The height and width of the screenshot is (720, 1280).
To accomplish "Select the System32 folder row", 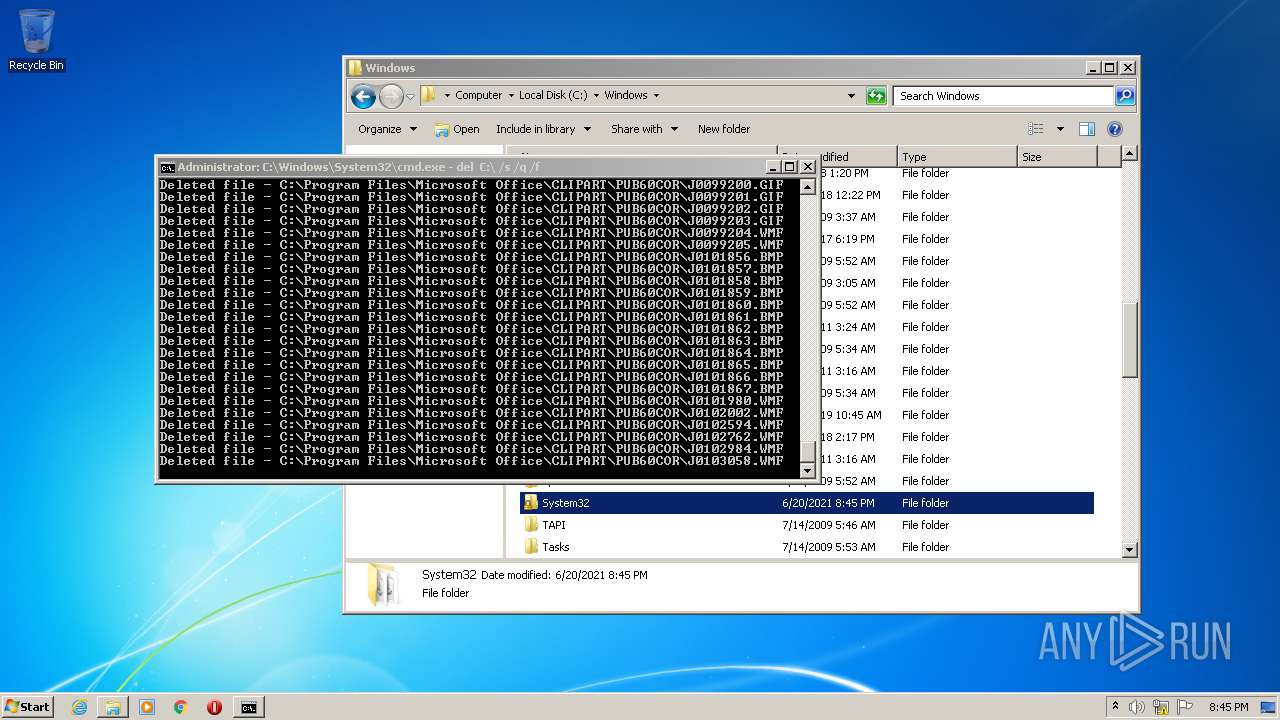I will coord(807,503).
